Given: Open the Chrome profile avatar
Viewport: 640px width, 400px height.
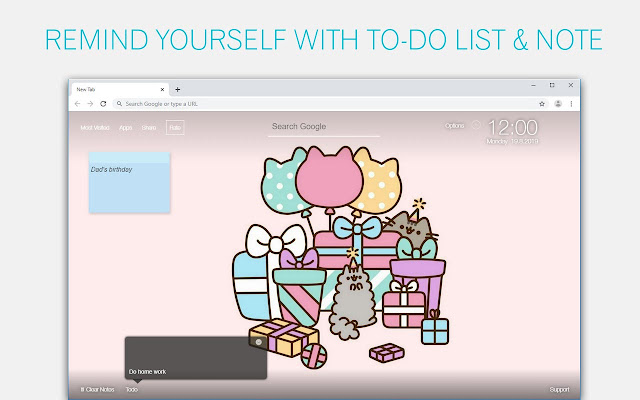Looking at the screenshot, I should (x=558, y=104).
